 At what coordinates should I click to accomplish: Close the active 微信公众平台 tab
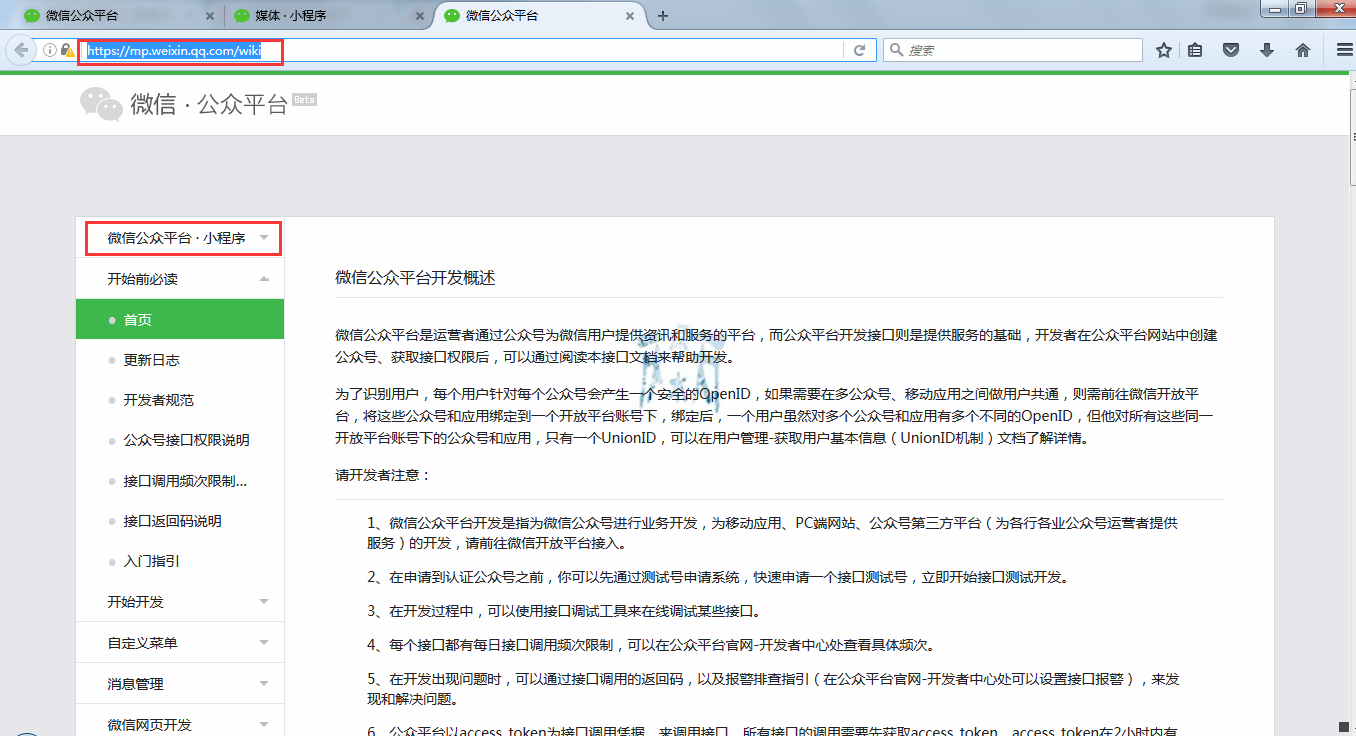point(630,16)
